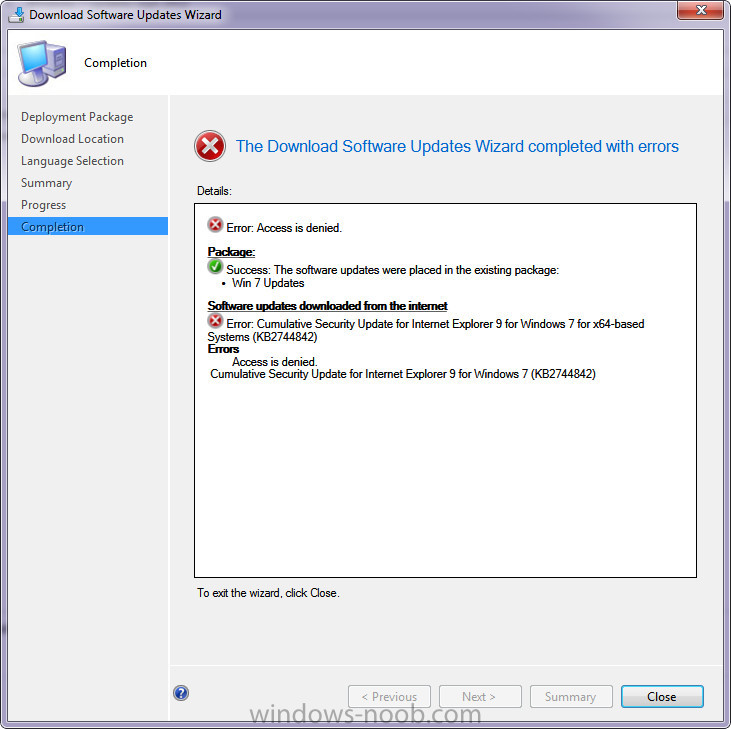Click the 'completed with errors' heading text

pos(457,146)
